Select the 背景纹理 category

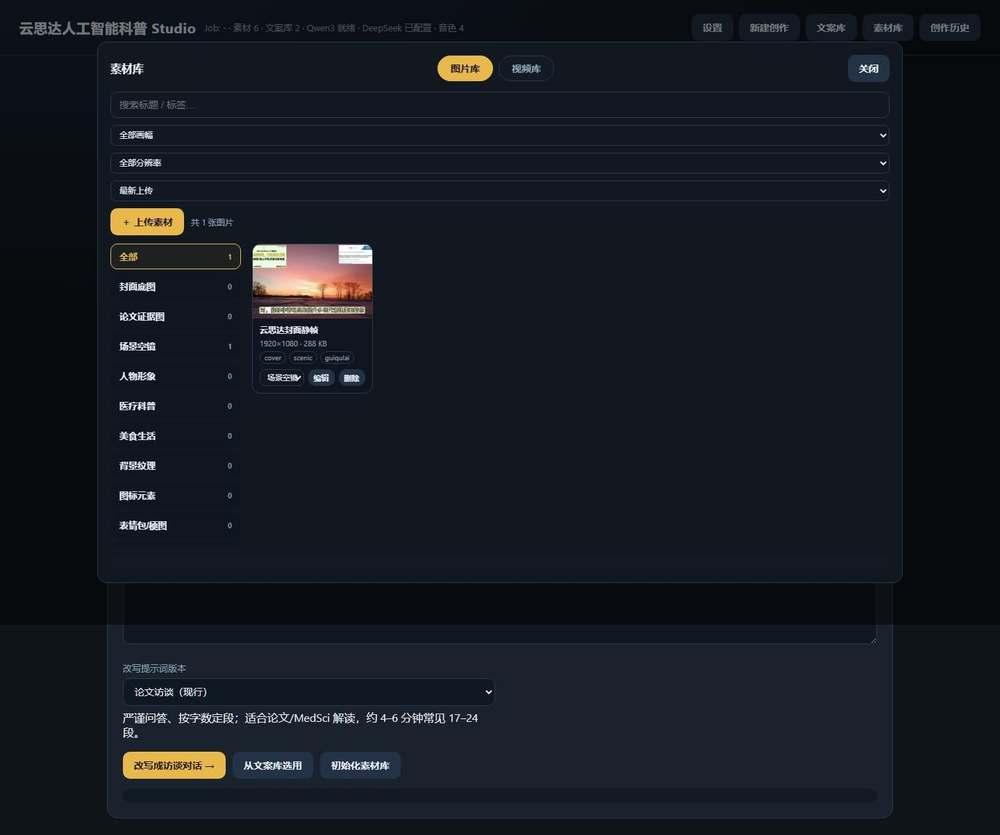[175, 466]
